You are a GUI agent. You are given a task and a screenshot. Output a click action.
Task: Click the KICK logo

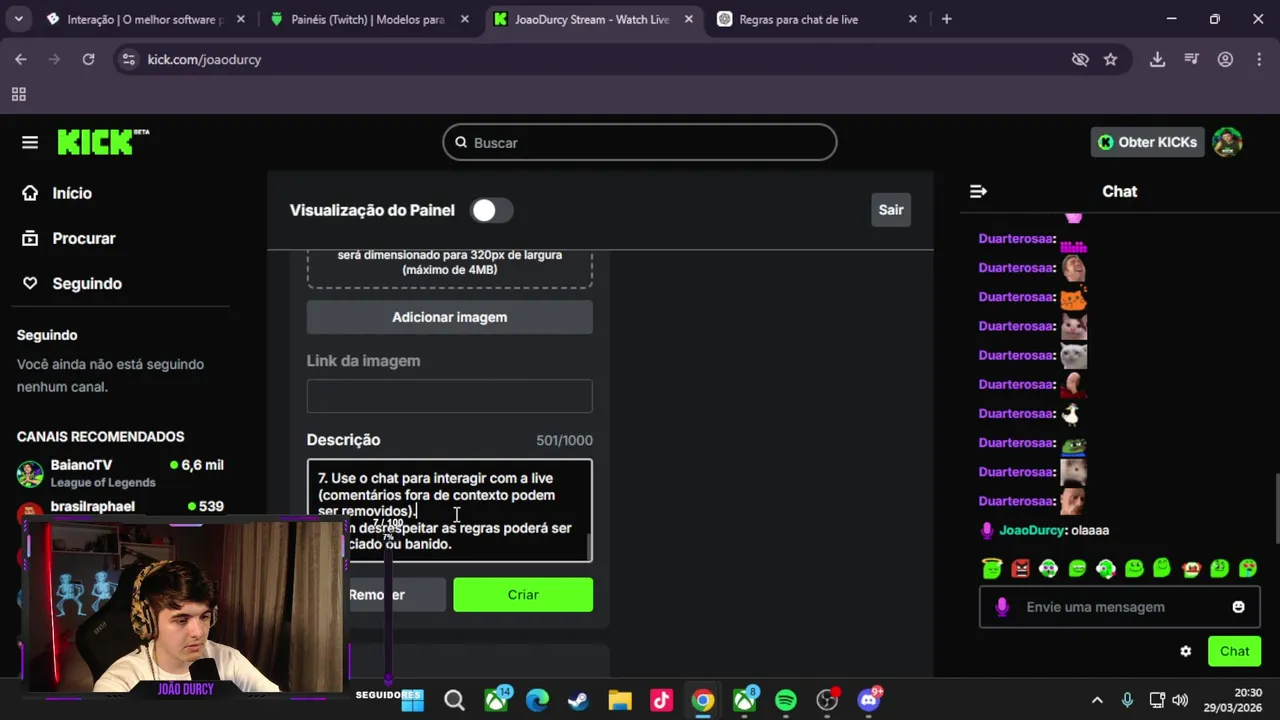point(102,142)
